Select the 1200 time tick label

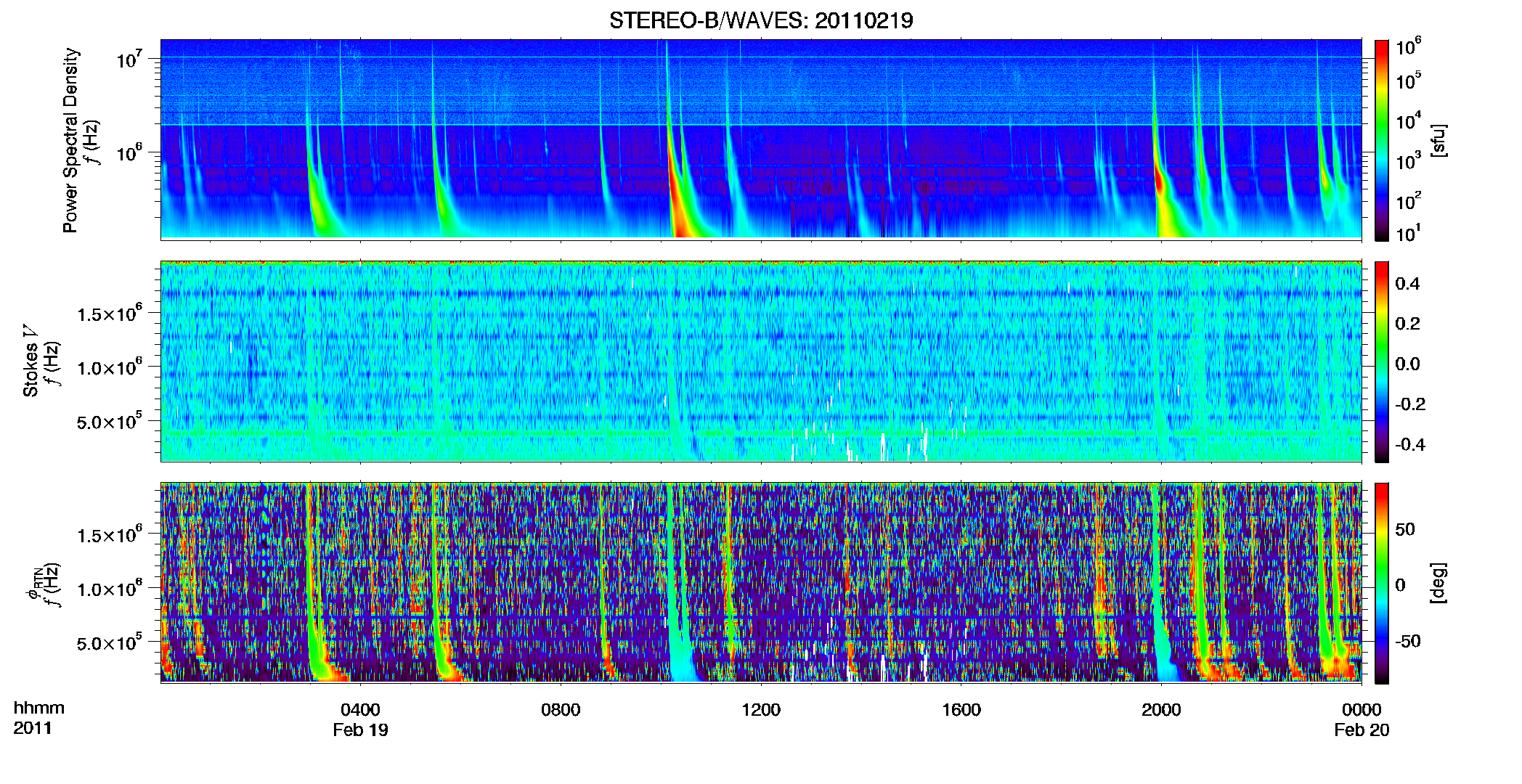pos(761,709)
